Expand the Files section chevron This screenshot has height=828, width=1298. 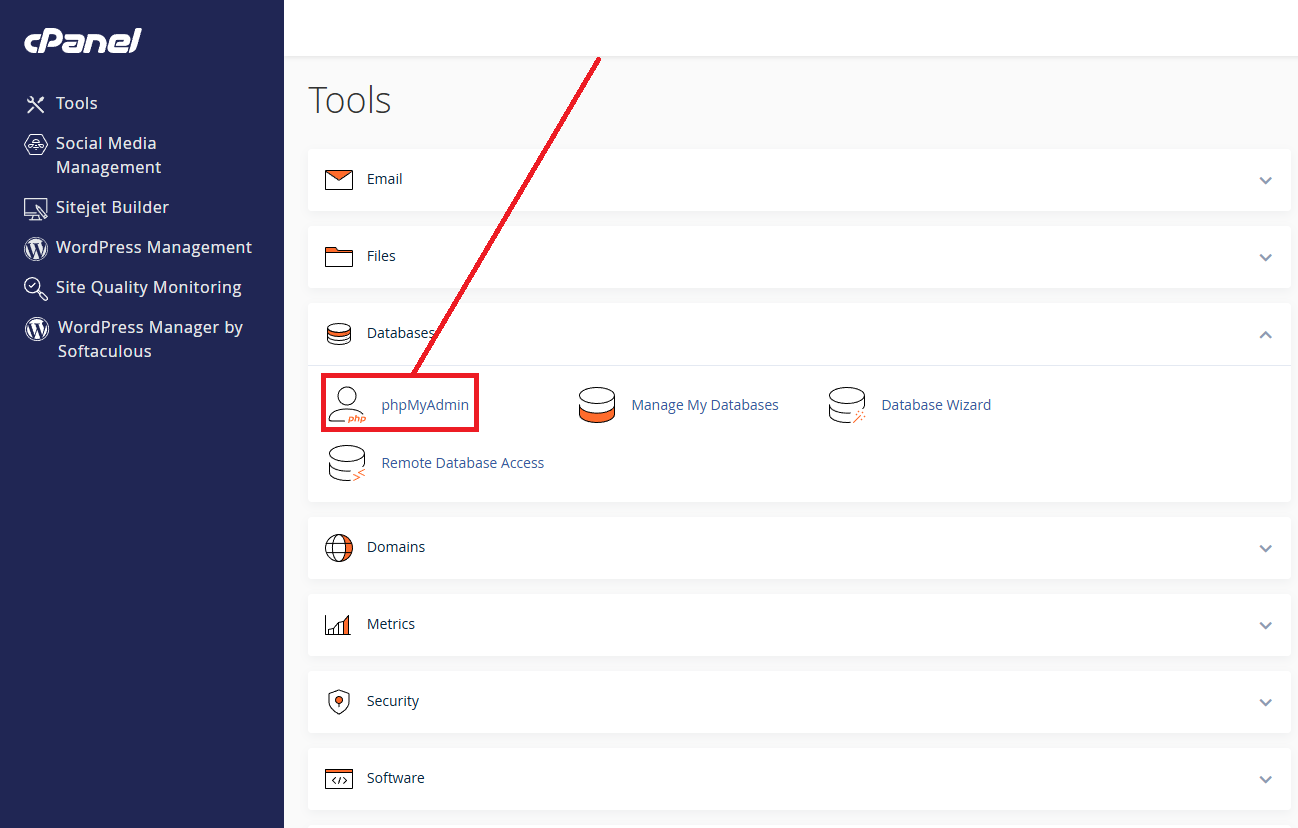coord(1266,258)
